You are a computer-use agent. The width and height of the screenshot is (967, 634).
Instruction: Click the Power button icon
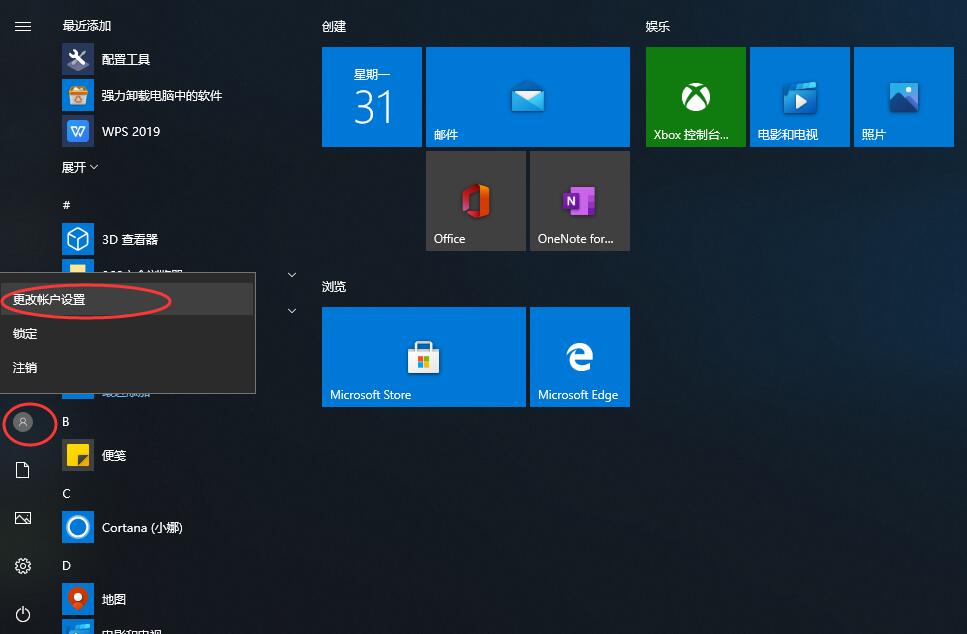23,614
